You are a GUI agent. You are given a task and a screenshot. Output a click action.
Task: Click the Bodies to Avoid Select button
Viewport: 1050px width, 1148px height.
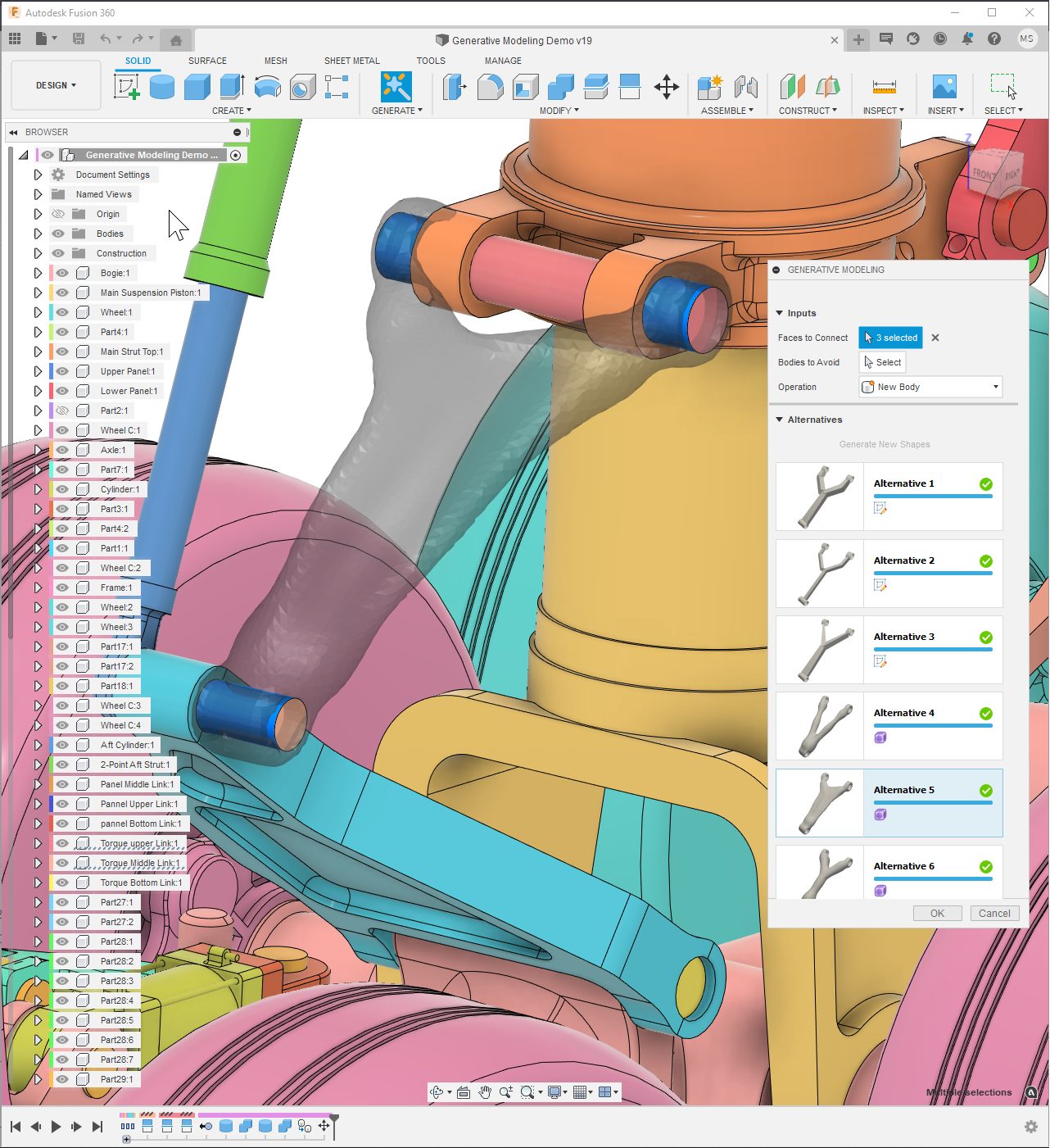(882, 362)
